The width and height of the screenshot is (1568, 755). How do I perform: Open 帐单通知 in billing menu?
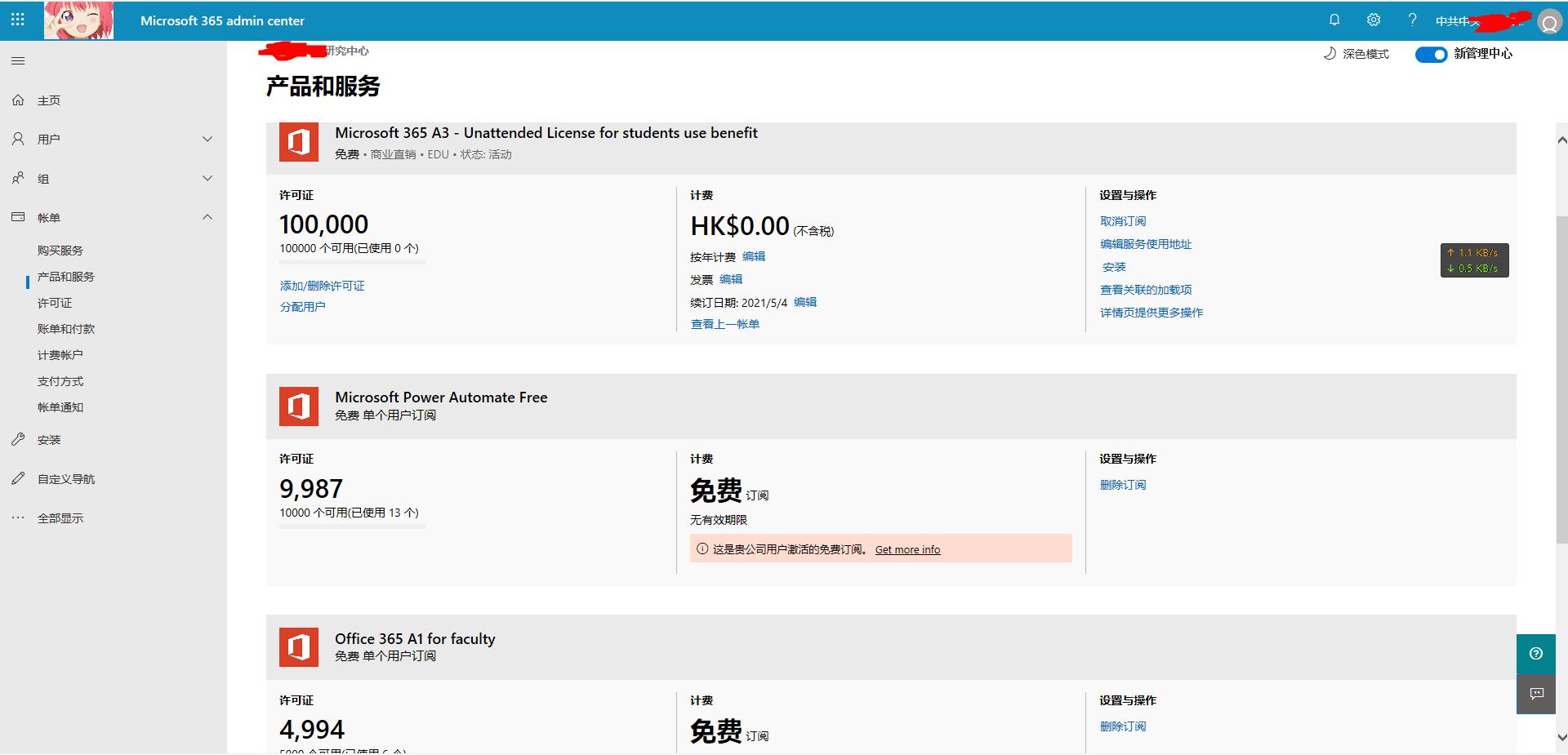coord(60,407)
